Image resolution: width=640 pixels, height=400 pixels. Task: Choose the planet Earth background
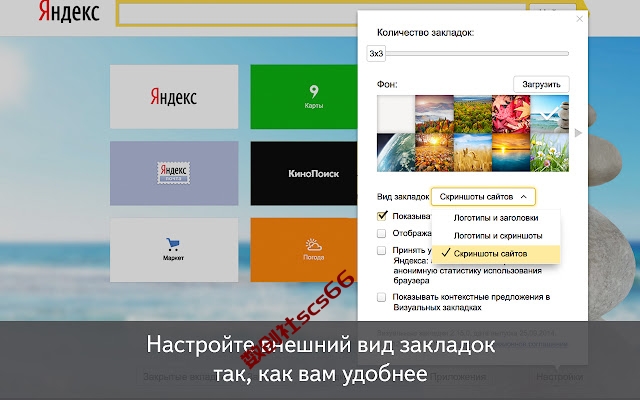point(396,152)
